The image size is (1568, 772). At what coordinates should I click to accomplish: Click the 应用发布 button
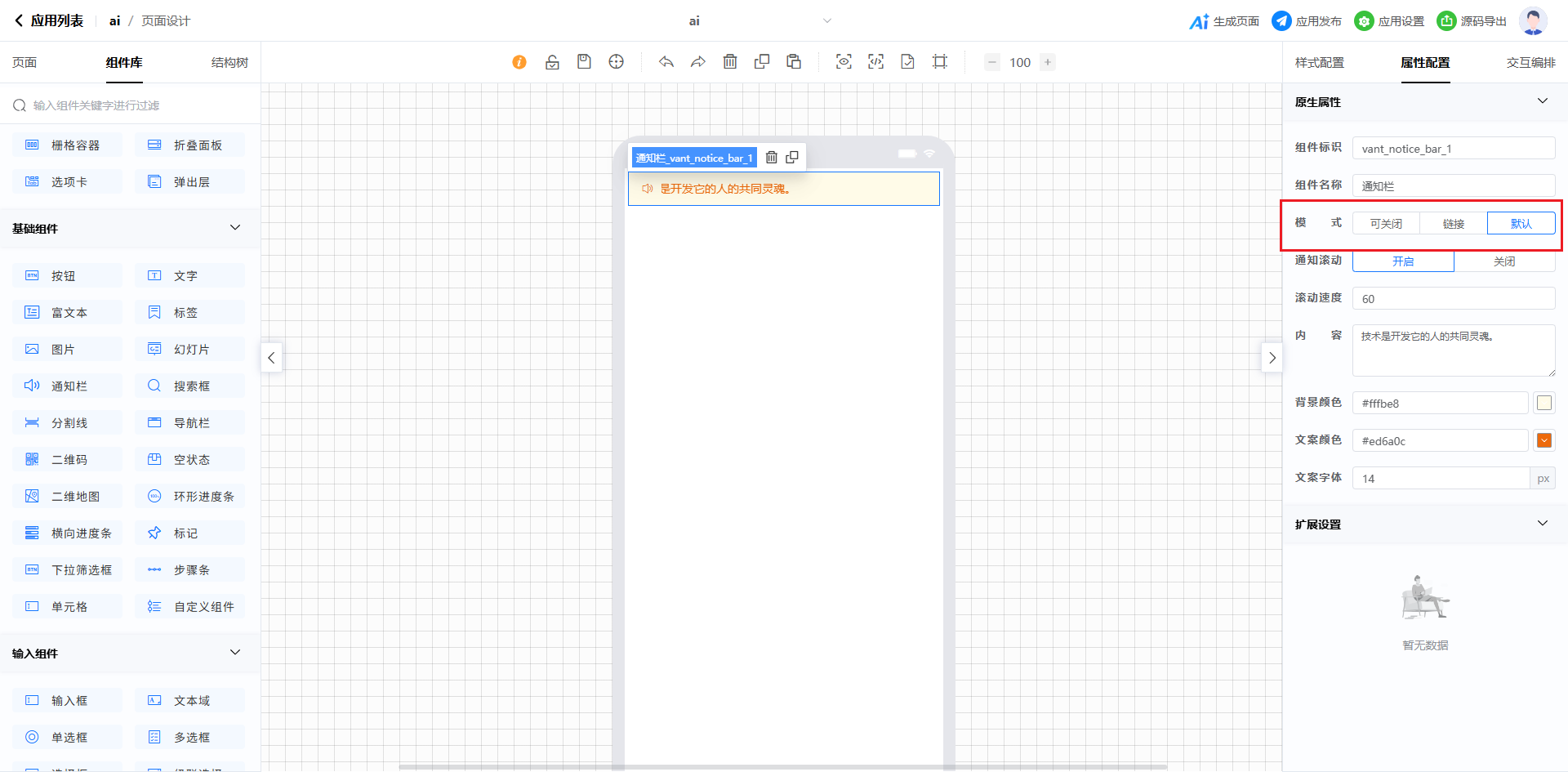pyautogui.click(x=1307, y=21)
